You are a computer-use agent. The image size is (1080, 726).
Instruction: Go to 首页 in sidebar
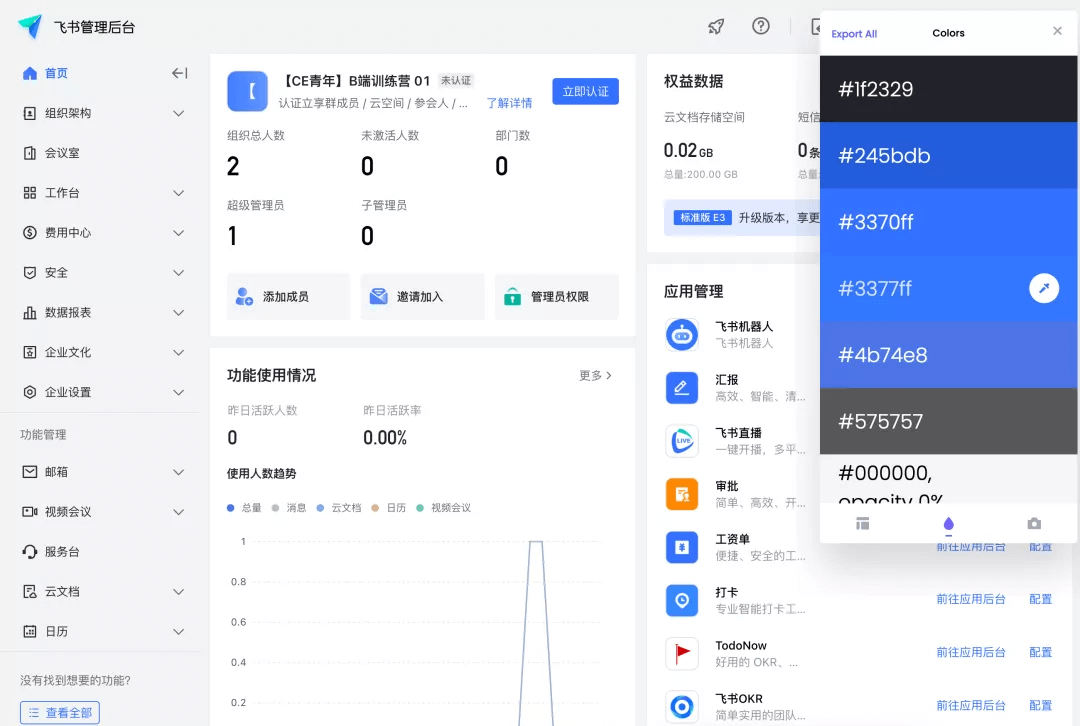coord(56,73)
